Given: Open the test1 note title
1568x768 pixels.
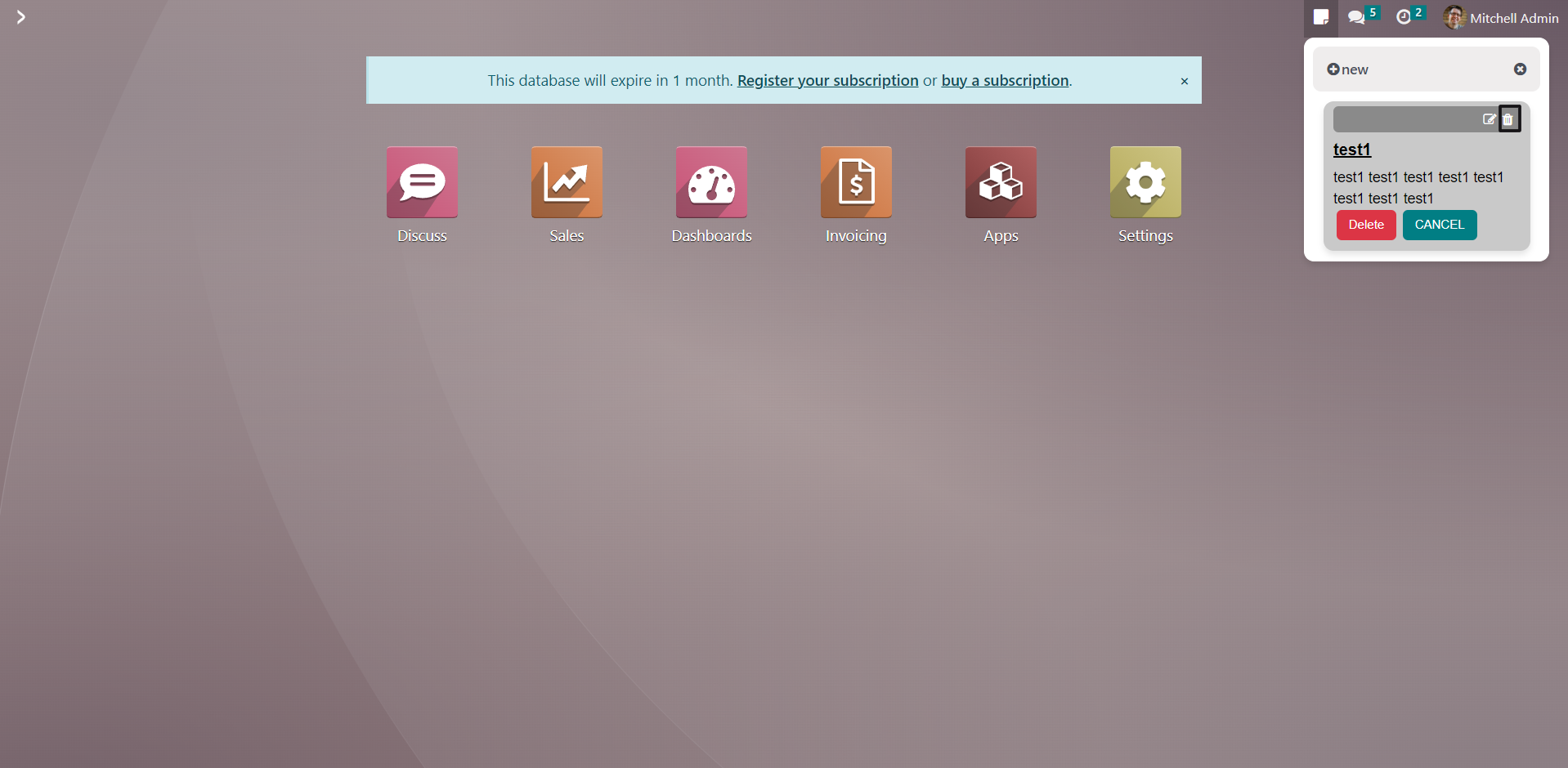Looking at the screenshot, I should tap(1352, 150).
